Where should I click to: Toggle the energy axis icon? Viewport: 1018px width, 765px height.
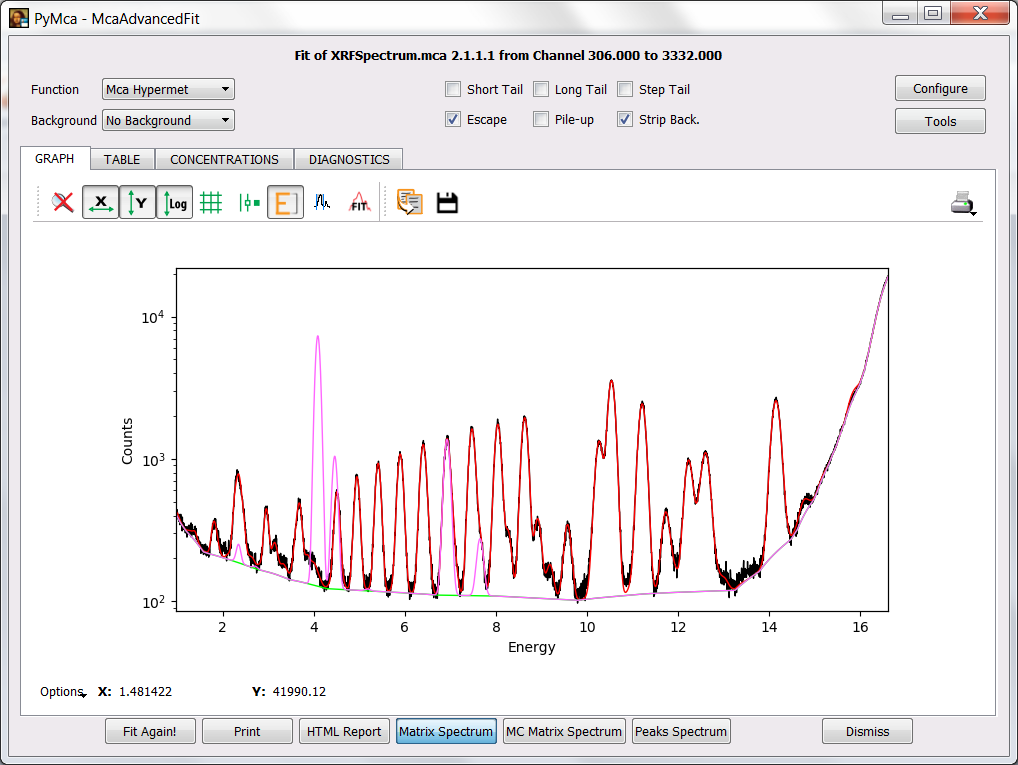pos(285,203)
